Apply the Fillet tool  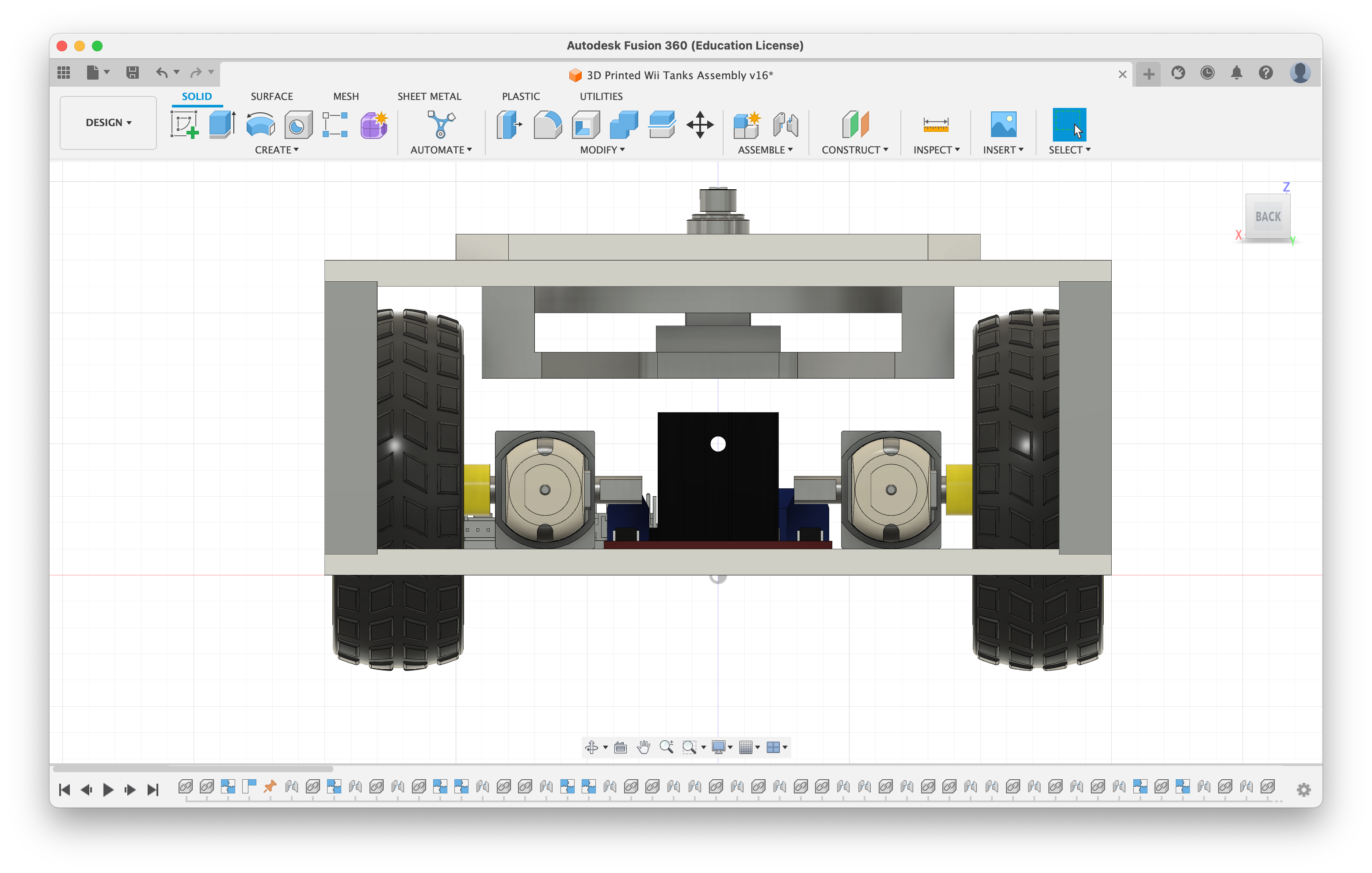click(547, 125)
